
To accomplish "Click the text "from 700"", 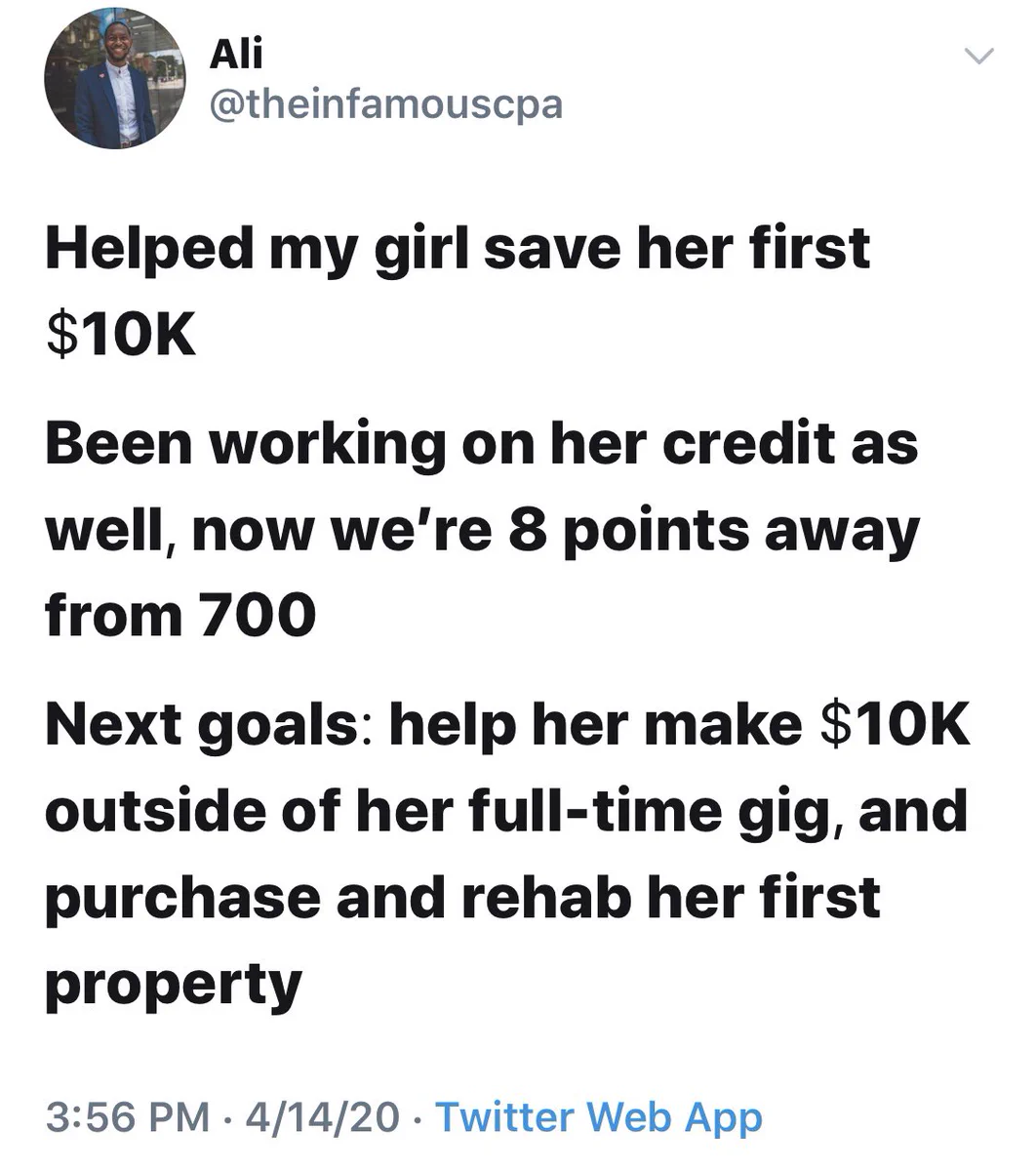I will coord(180,616).
